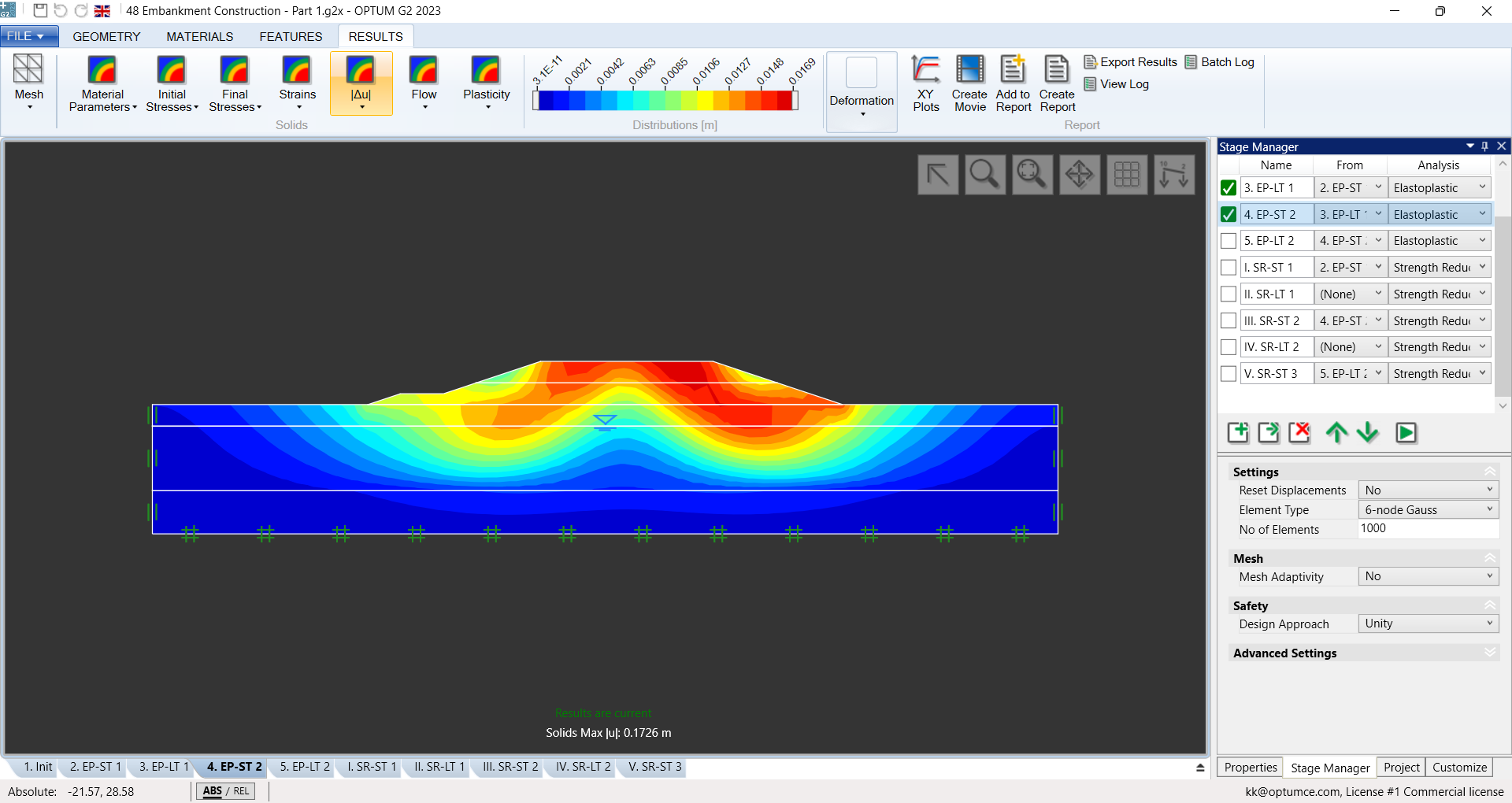Open the FILE menu dropdown
Screen dimensions: 1512x803
[29, 36]
